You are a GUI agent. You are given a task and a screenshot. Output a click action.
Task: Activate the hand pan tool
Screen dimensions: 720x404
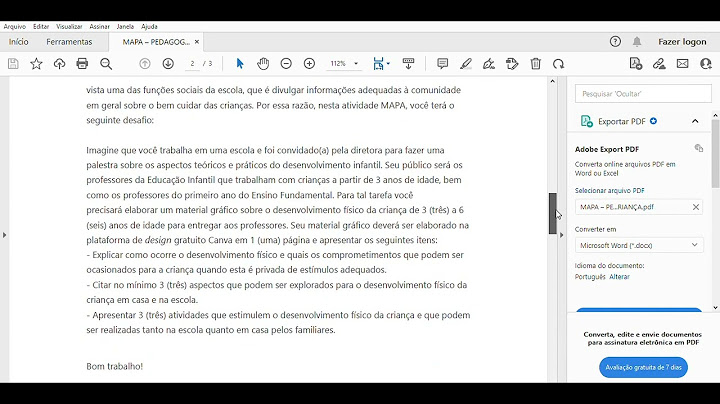point(263,64)
